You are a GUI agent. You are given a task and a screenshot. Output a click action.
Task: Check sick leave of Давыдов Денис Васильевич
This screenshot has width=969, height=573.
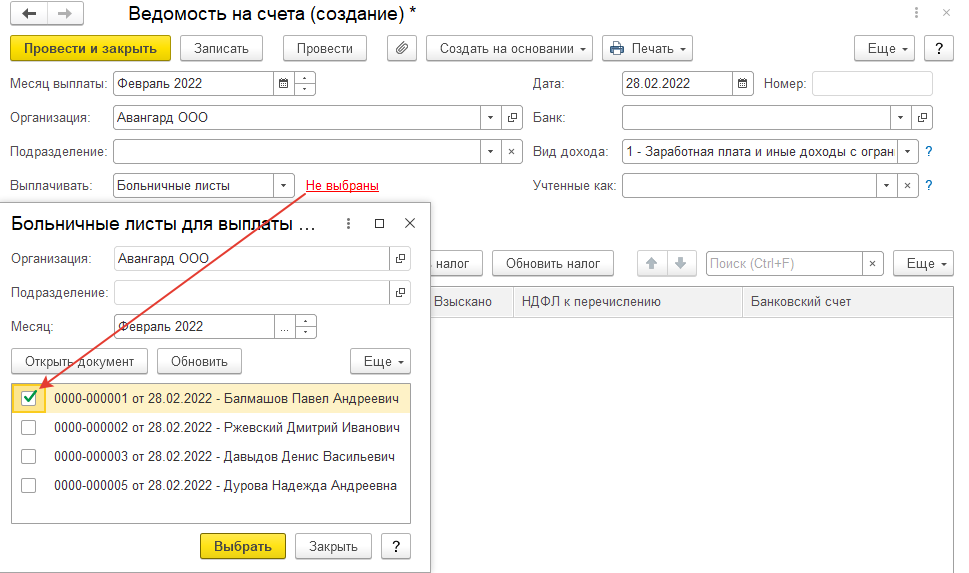coord(28,456)
